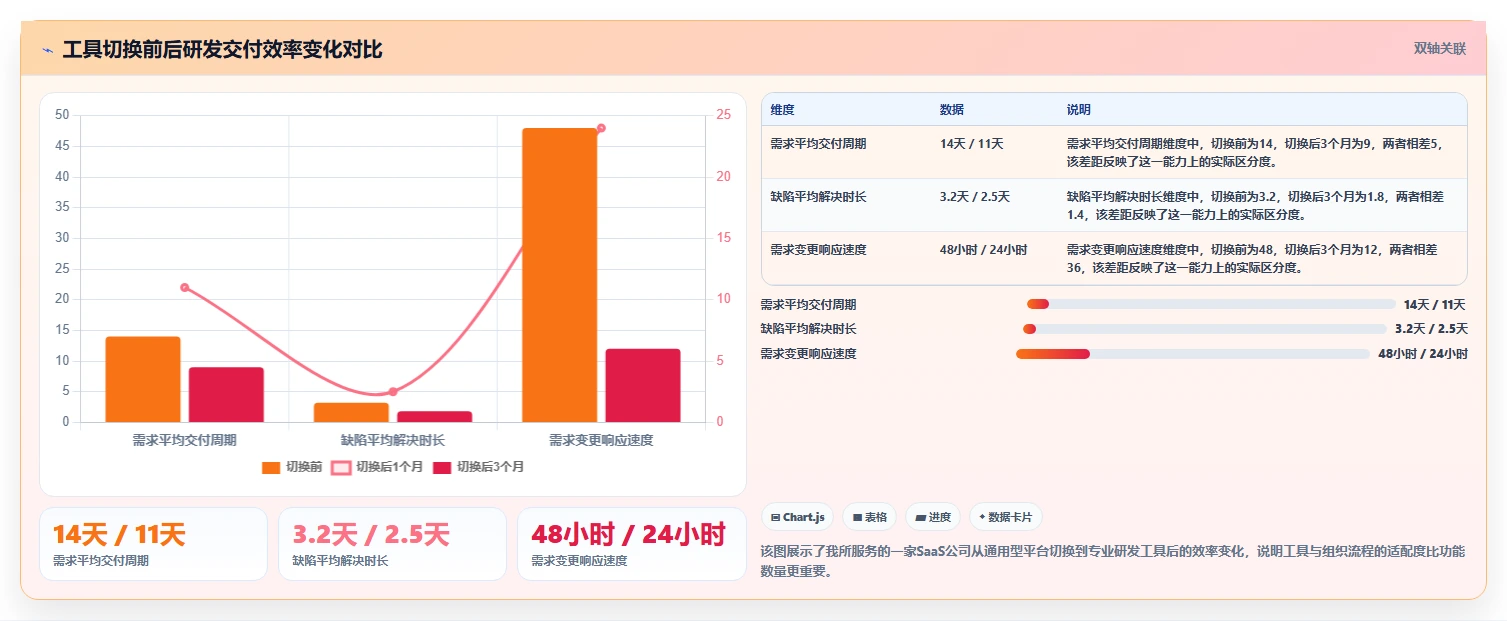Click x-axis label 缺陷平均解决时长
1507x621 pixels.
(393, 440)
